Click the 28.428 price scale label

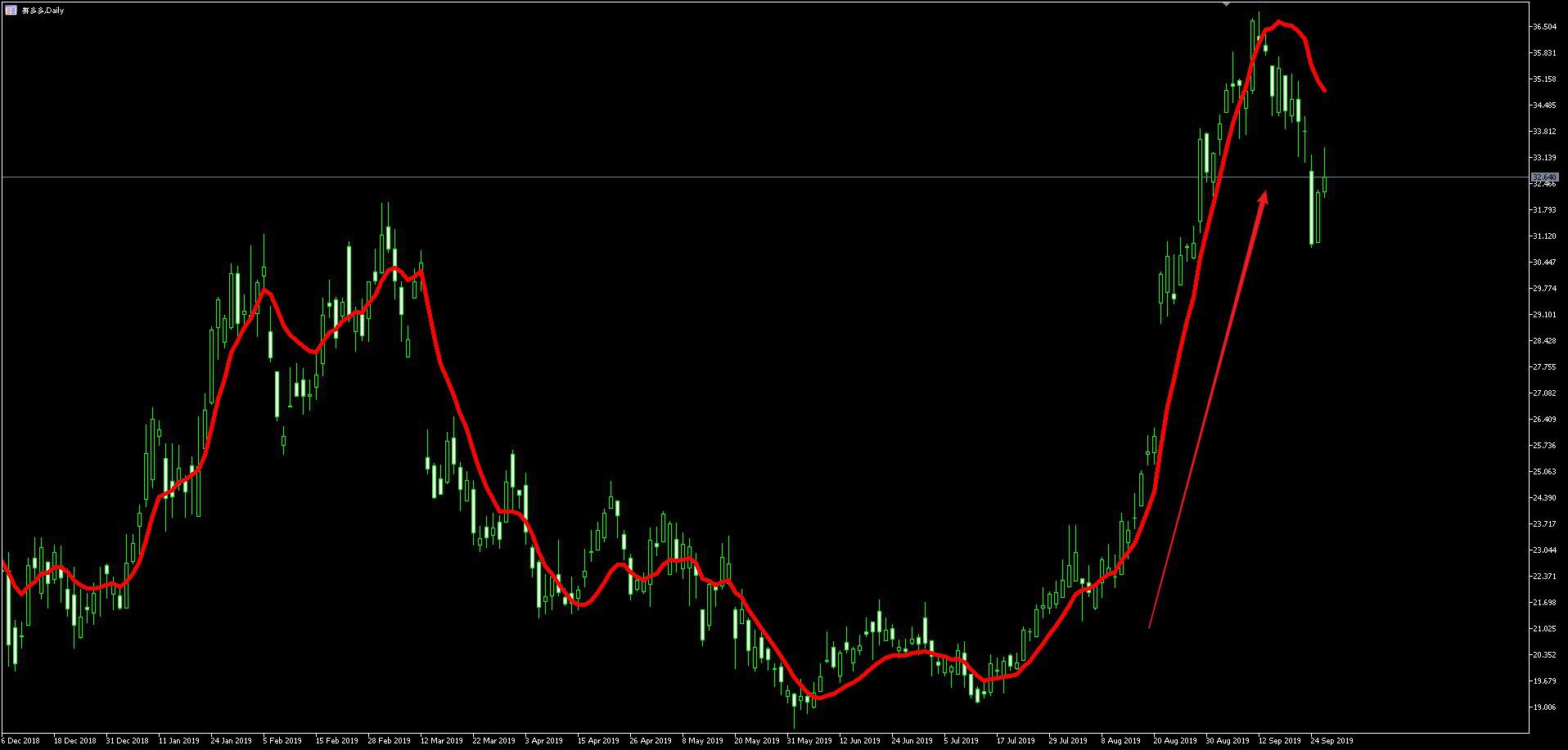[1544, 341]
